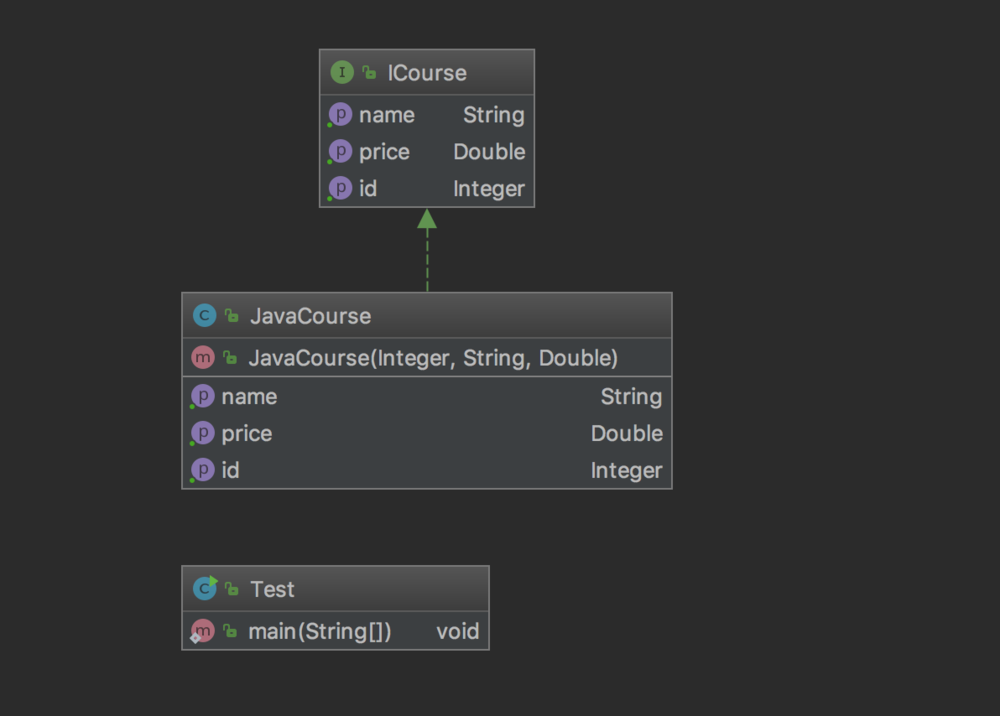Click the JavaCourse class icon
This screenshot has height=716, width=1000.
(204, 316)
